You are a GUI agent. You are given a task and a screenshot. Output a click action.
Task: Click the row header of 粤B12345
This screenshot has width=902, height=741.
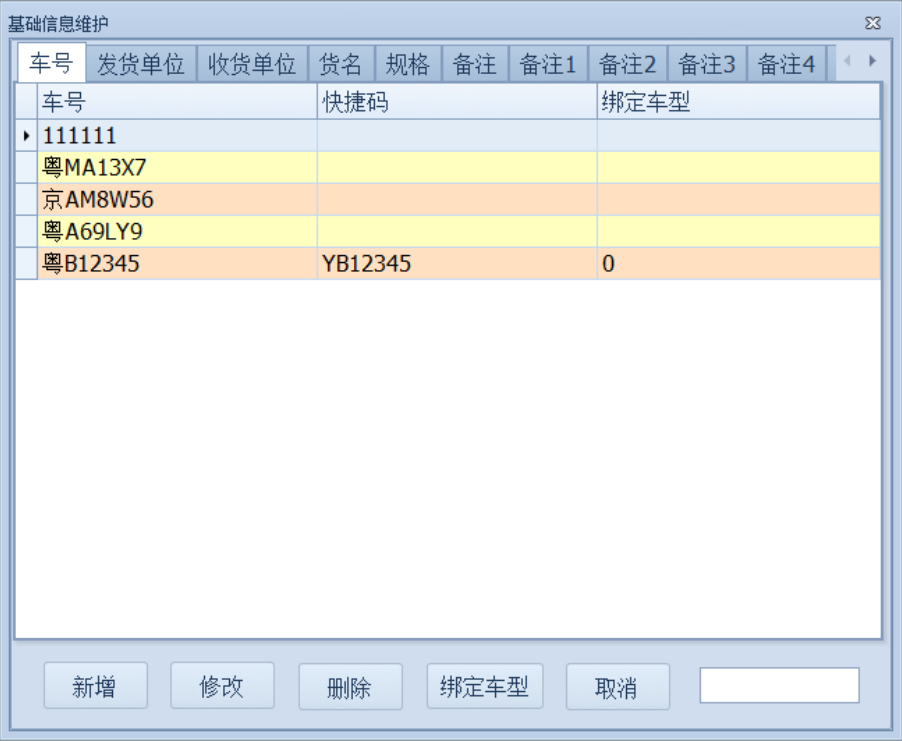pyautogui.click(x=26, y=263)
